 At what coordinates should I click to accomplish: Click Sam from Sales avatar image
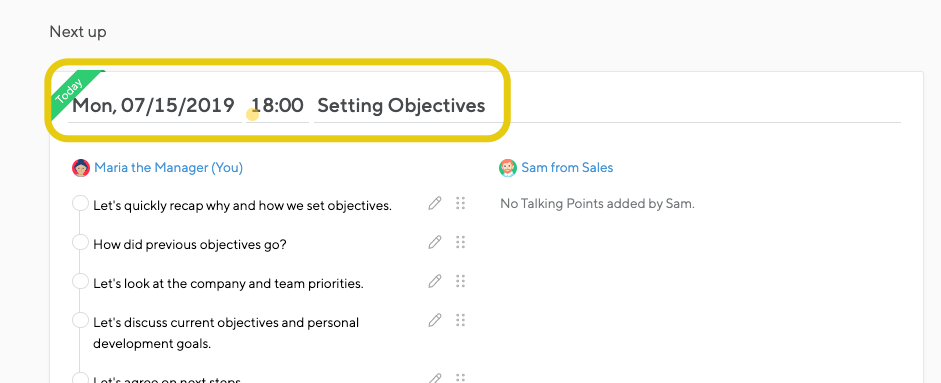point(508,168)
